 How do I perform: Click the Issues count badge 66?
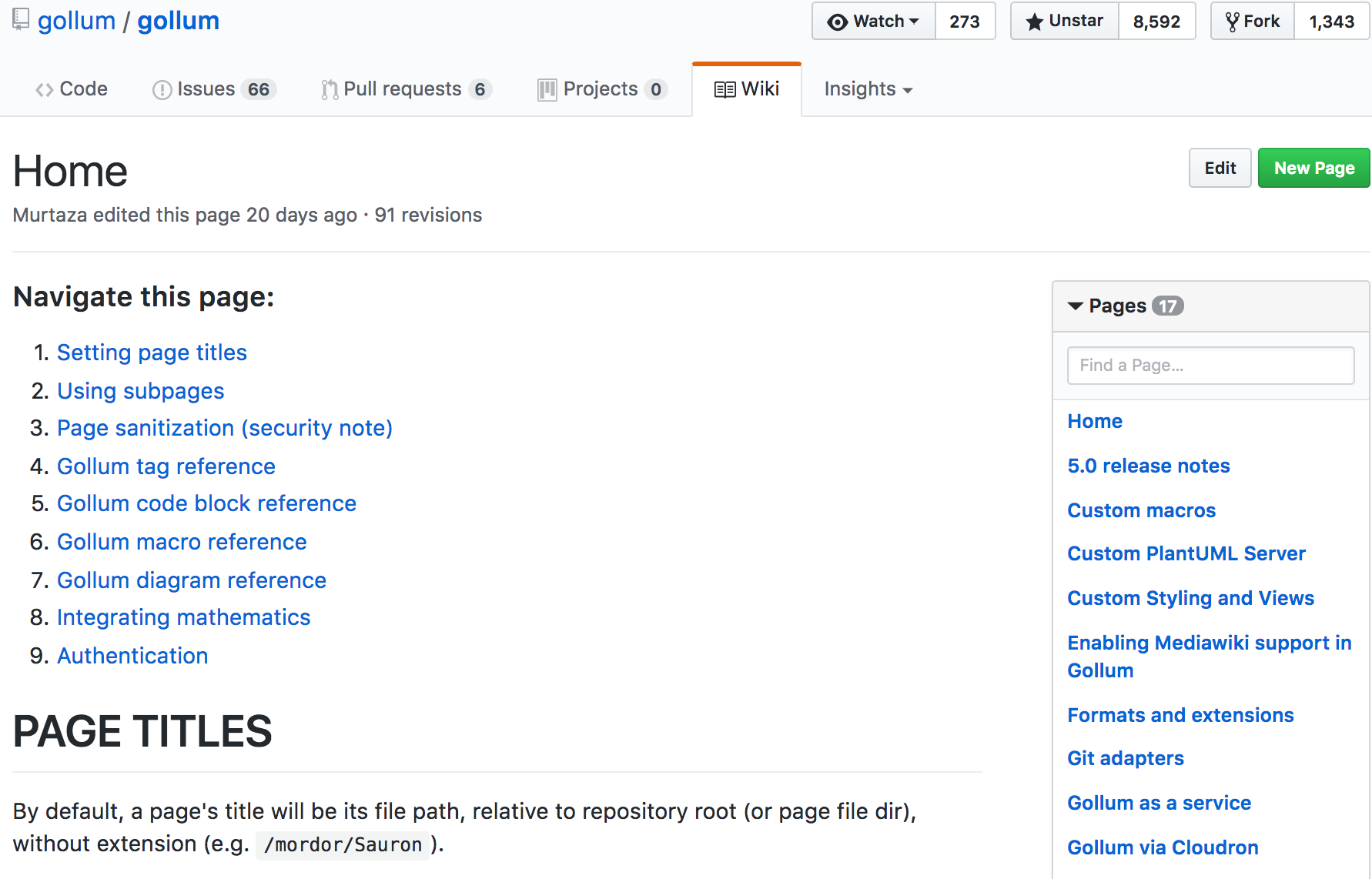[259, 90]
